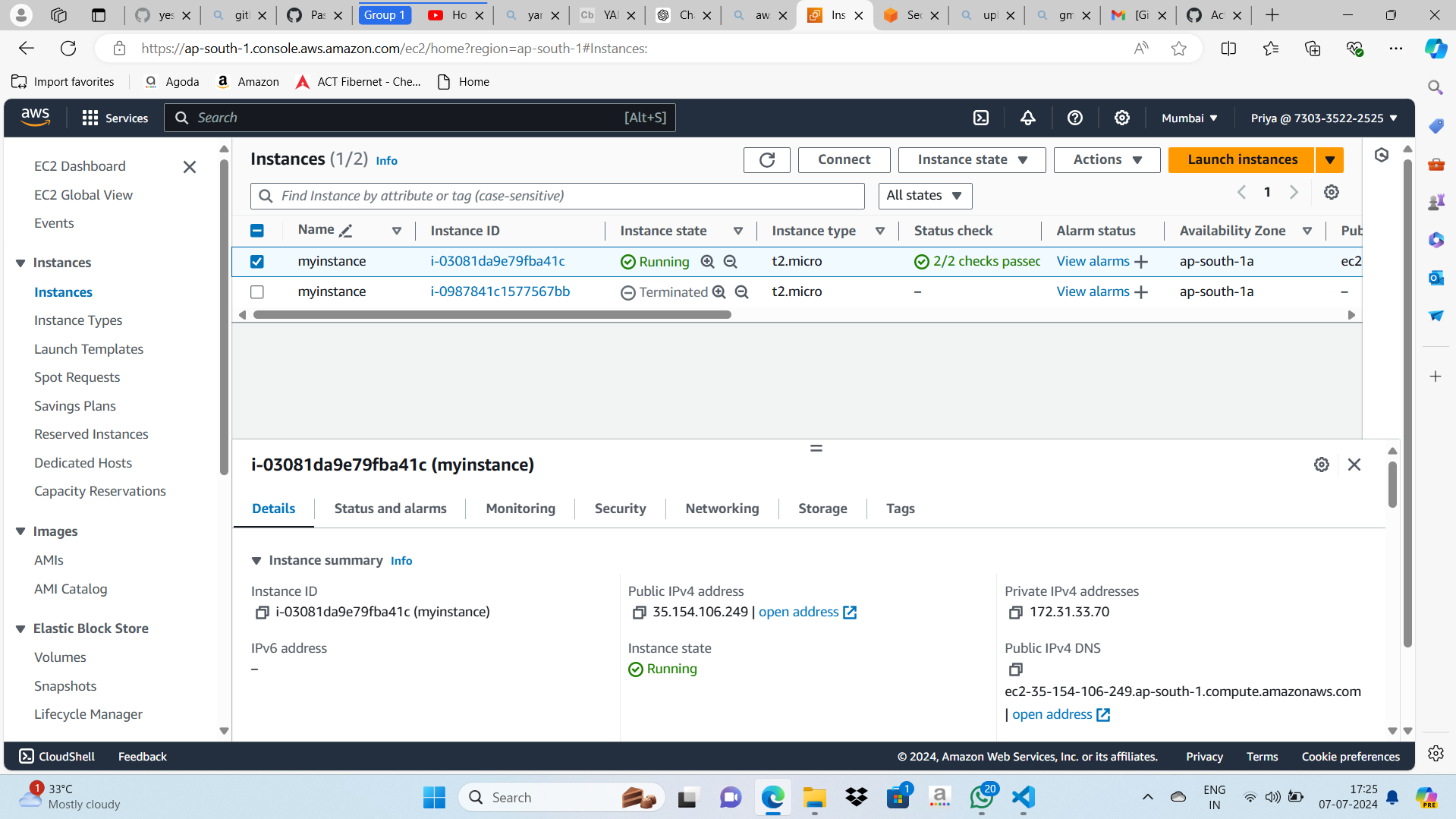Switch to the Networking tab
Image resolution: width=1456 pixels, height=819 pixels.
click(x=722, y=509)
